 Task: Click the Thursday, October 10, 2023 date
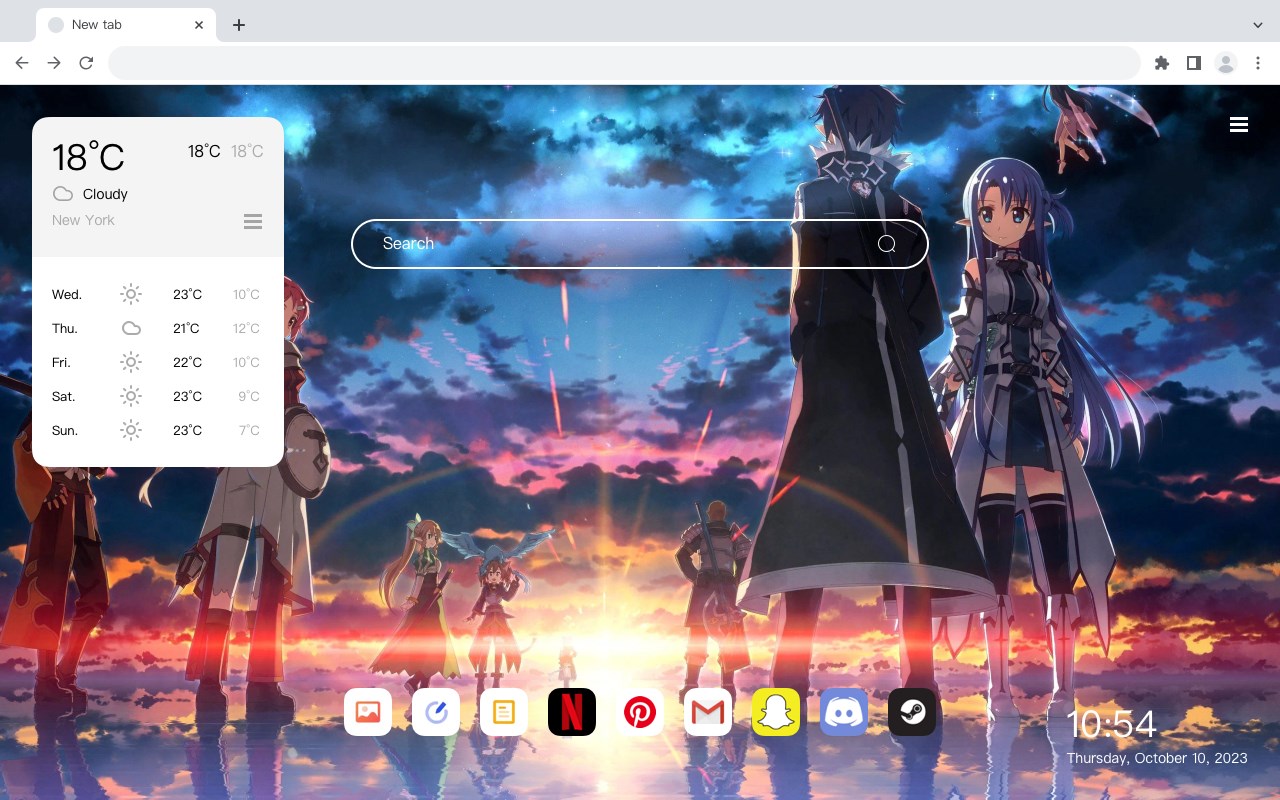(1157, 758)
